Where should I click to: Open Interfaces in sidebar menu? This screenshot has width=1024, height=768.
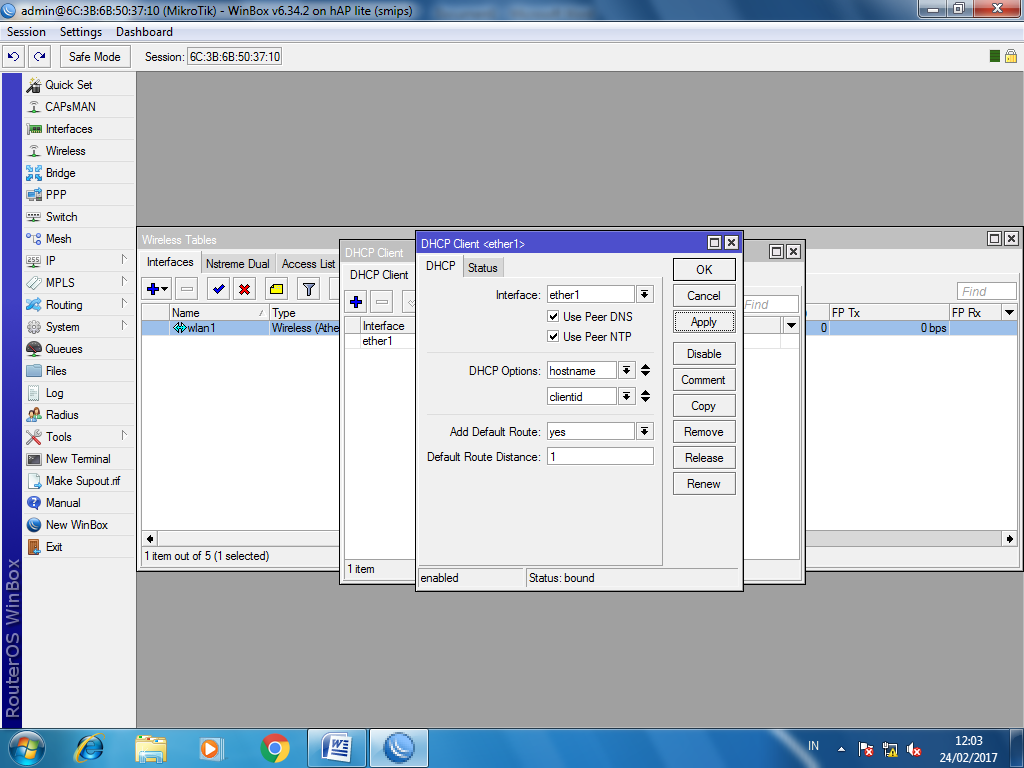tap(69, 129)
